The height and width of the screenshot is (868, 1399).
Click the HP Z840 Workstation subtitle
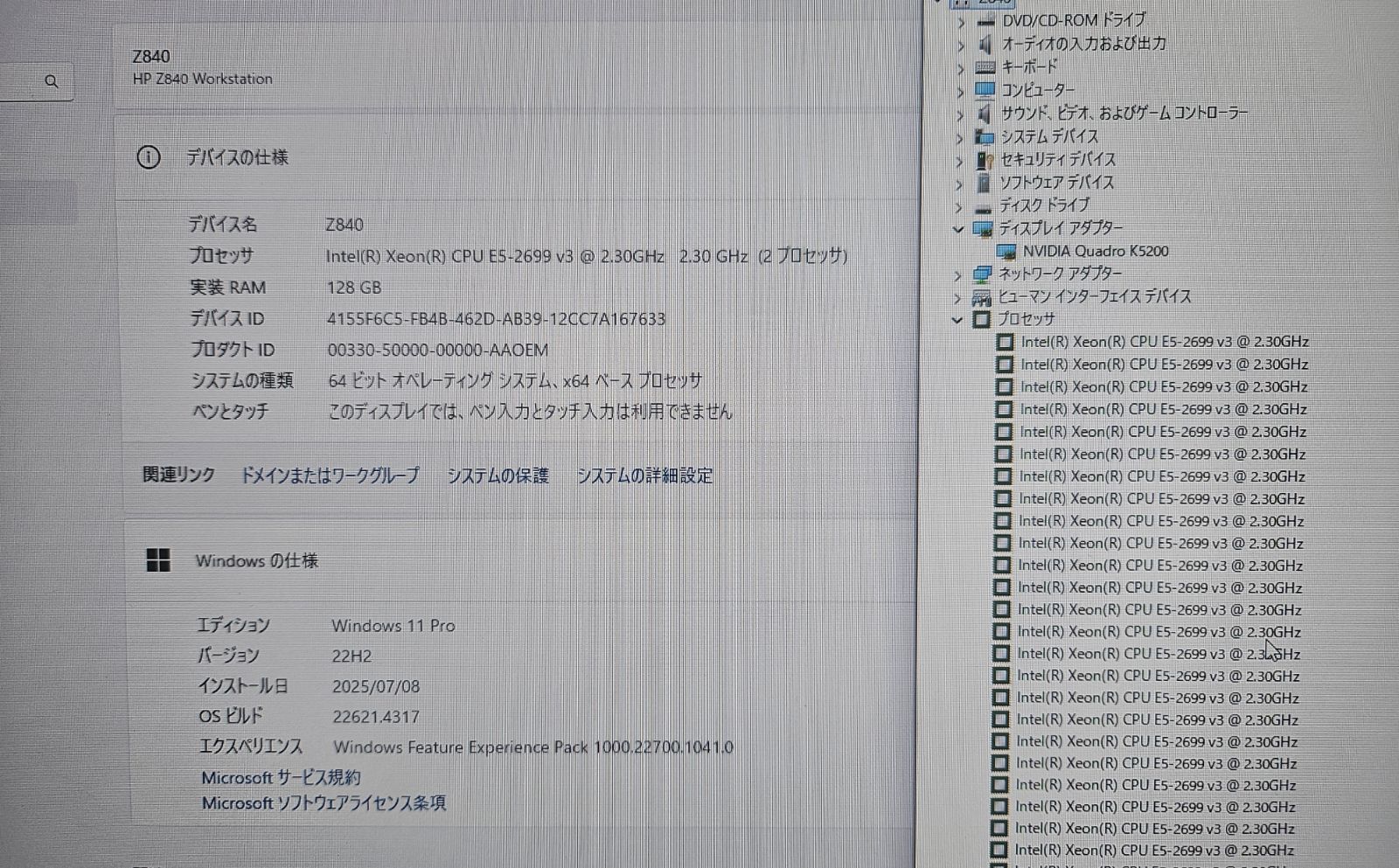[203, 79]
